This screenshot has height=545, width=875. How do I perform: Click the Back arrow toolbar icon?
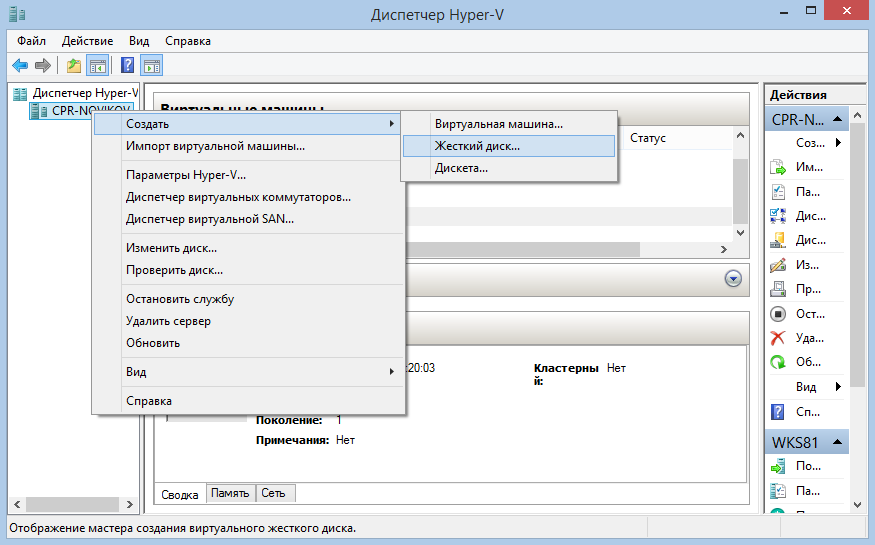[19, 66]
